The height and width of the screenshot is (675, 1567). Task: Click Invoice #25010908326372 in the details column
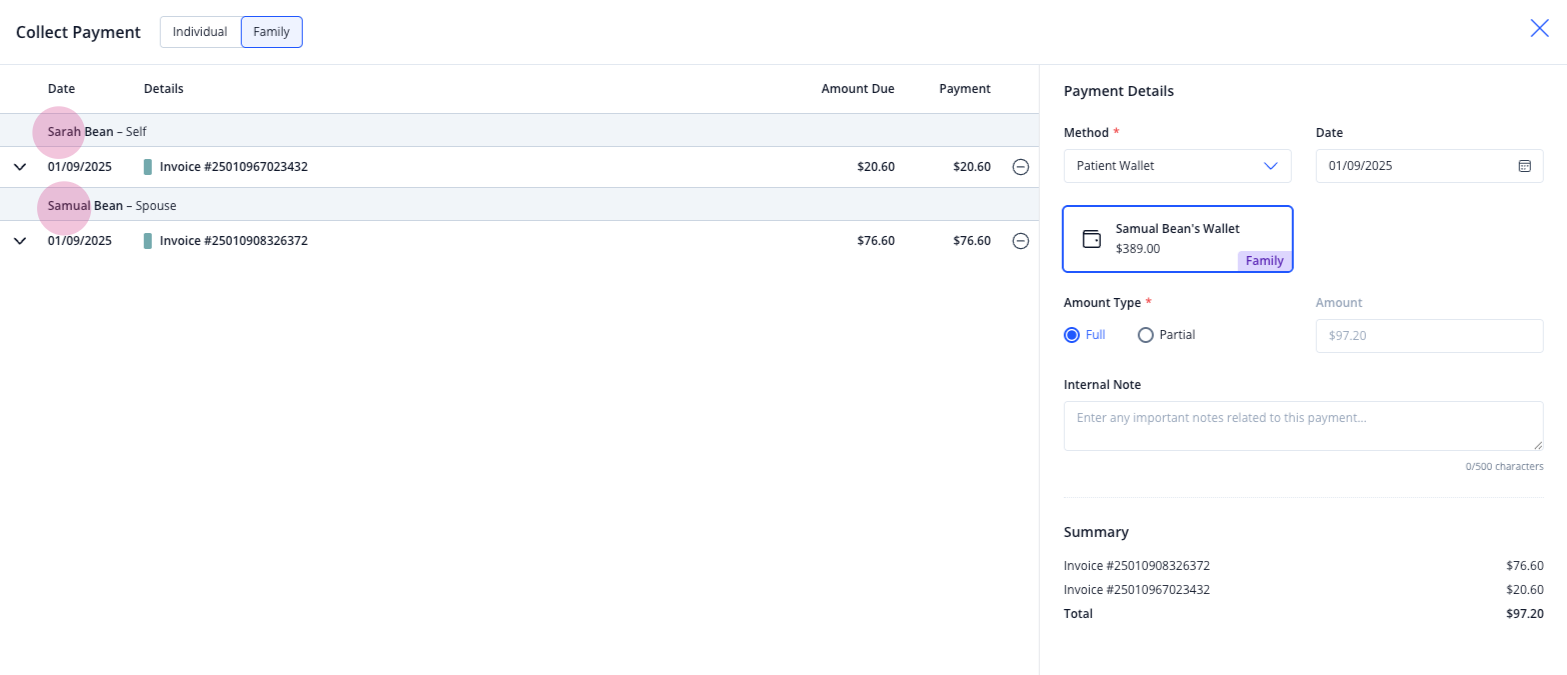point(234,241)
